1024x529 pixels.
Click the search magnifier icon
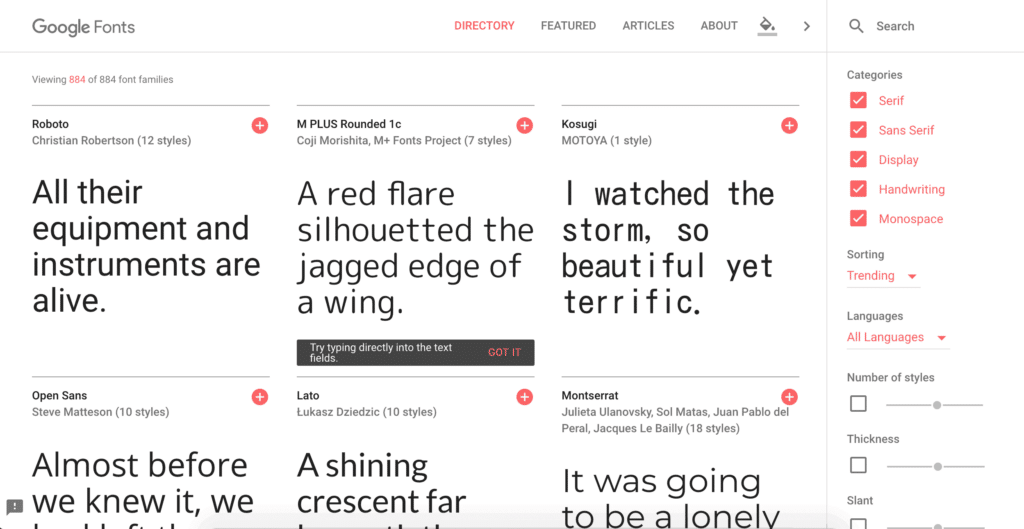(x=856, y=26)
